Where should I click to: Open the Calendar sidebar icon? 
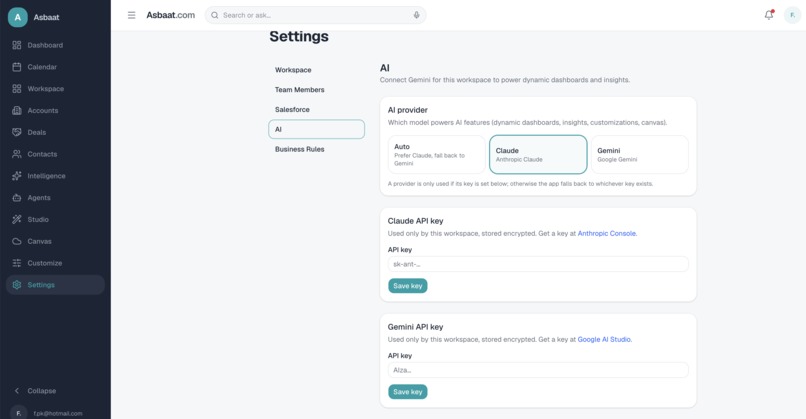point(17,67)
